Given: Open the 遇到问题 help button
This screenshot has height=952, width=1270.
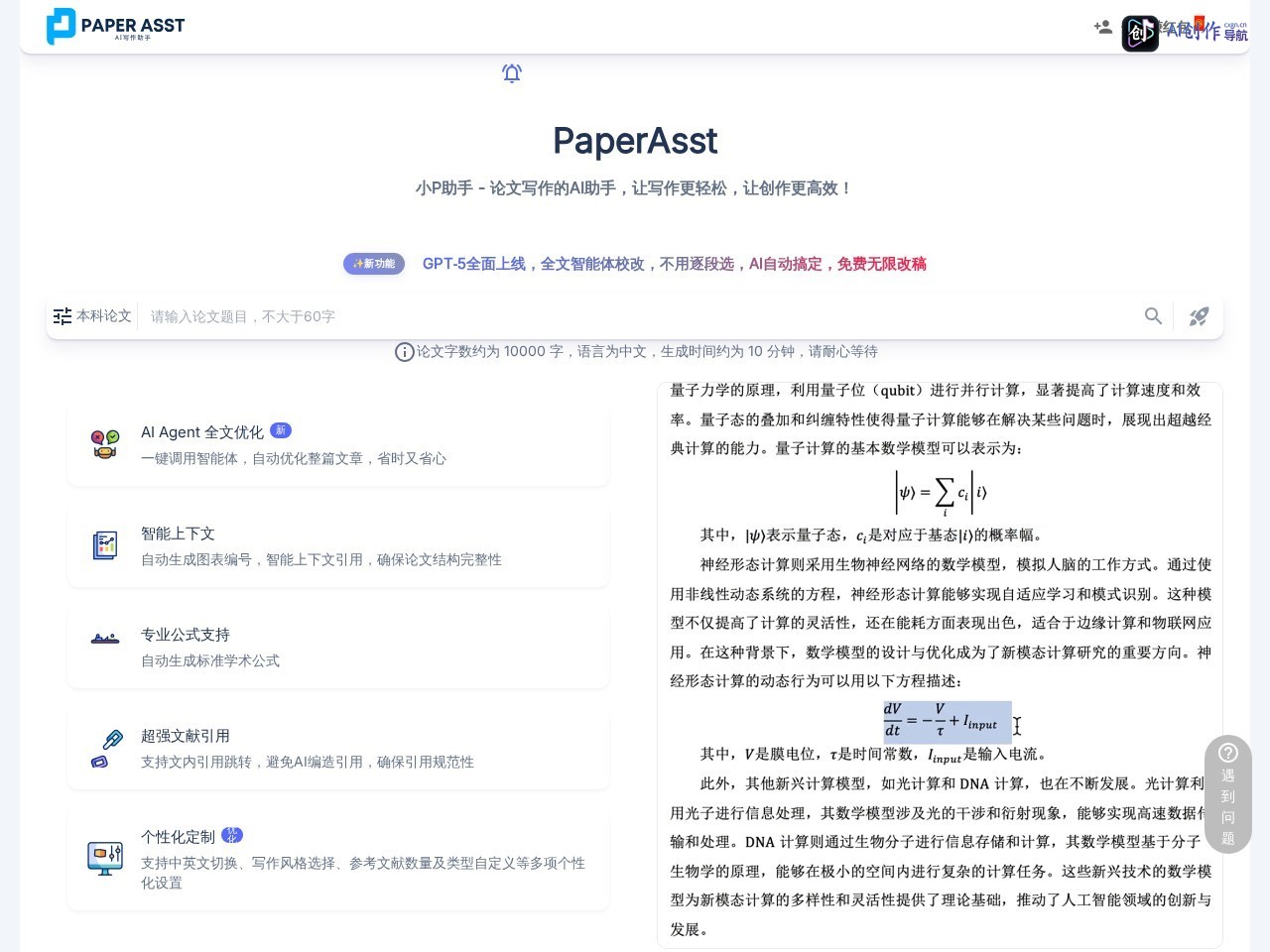Looking at the screenshot, I should point(1228,793).
